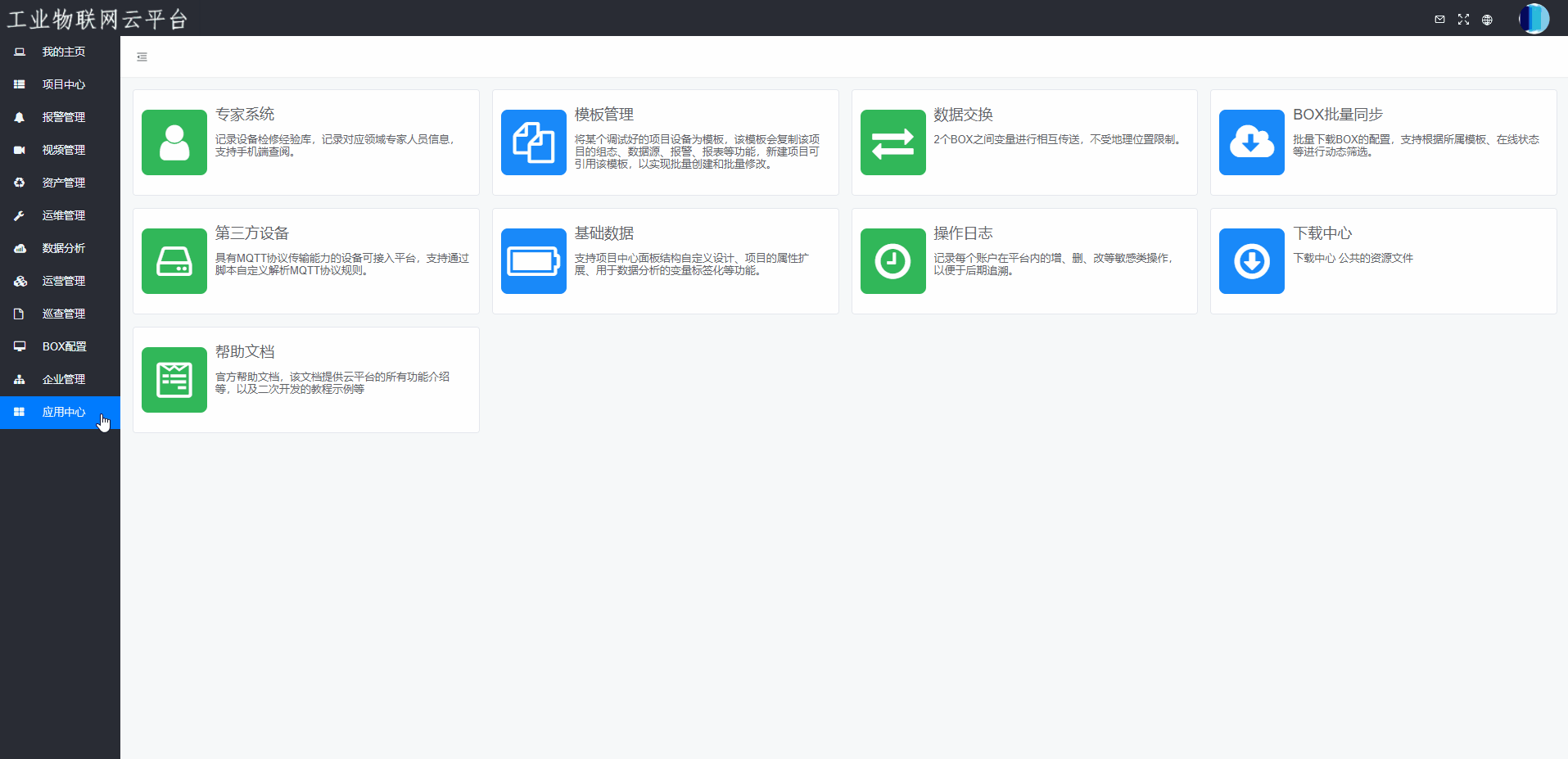Open the 操作日志 clock icon
The image size is (1568, 759).
(x=892, y=261)
